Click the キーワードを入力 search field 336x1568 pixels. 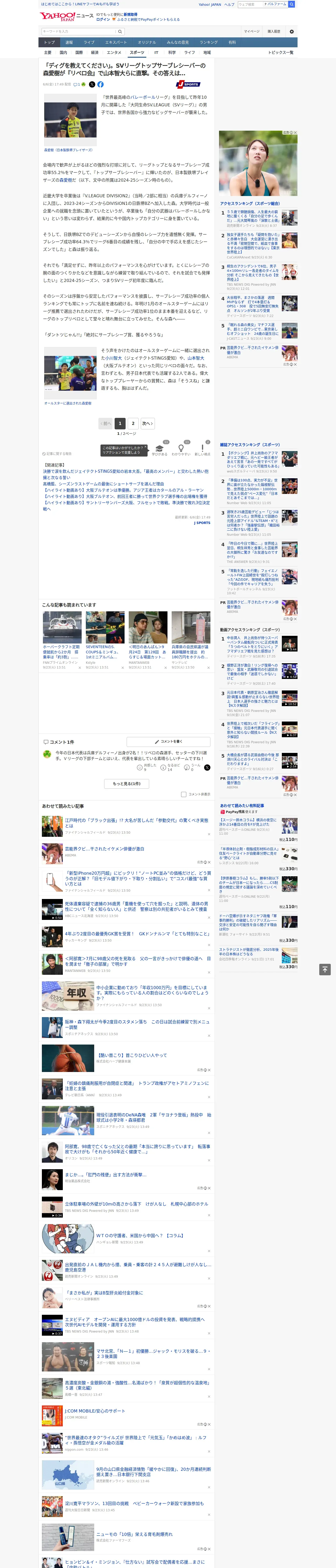[79, 32]
